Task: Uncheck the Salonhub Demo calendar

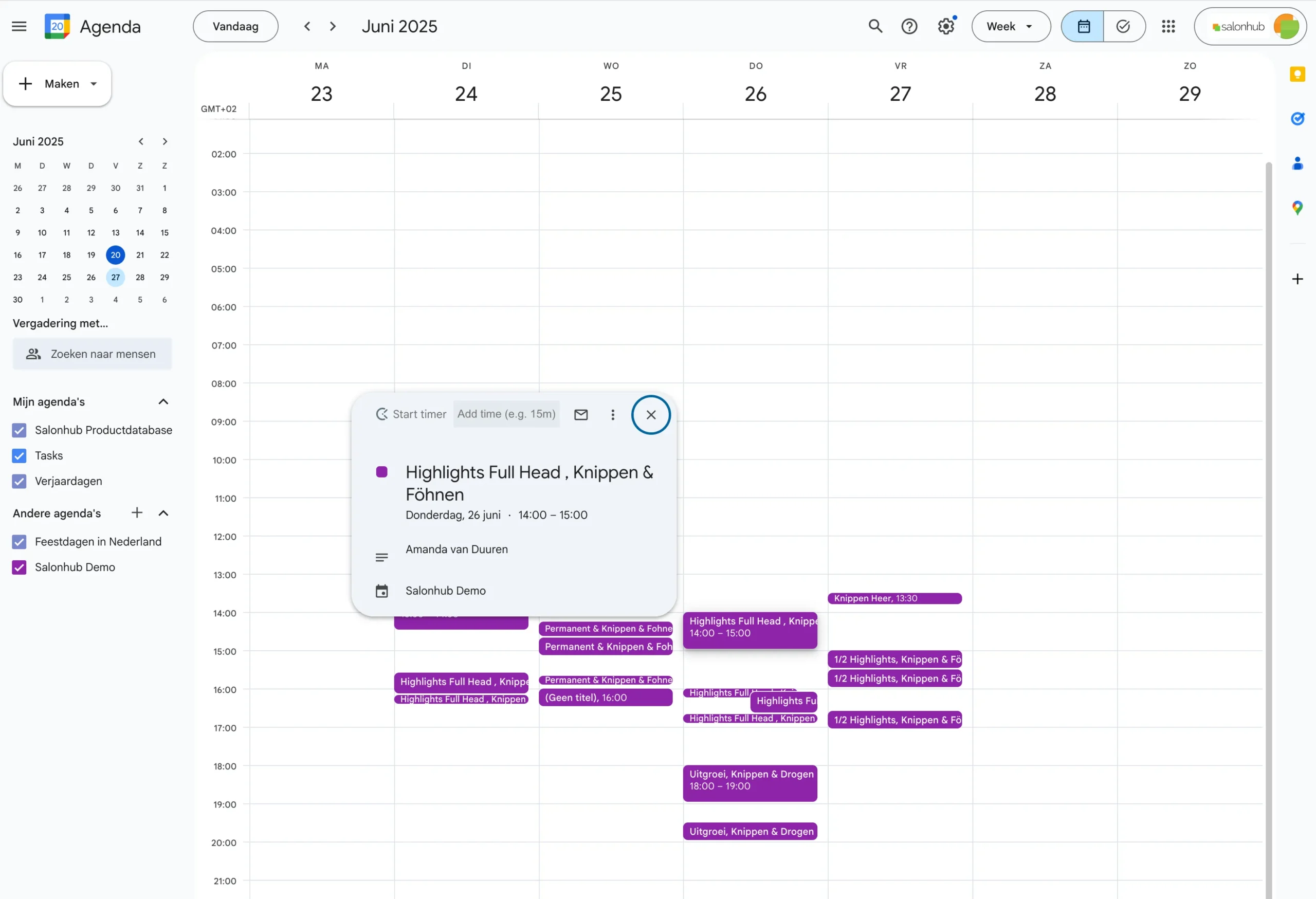Action: (19, 567)
